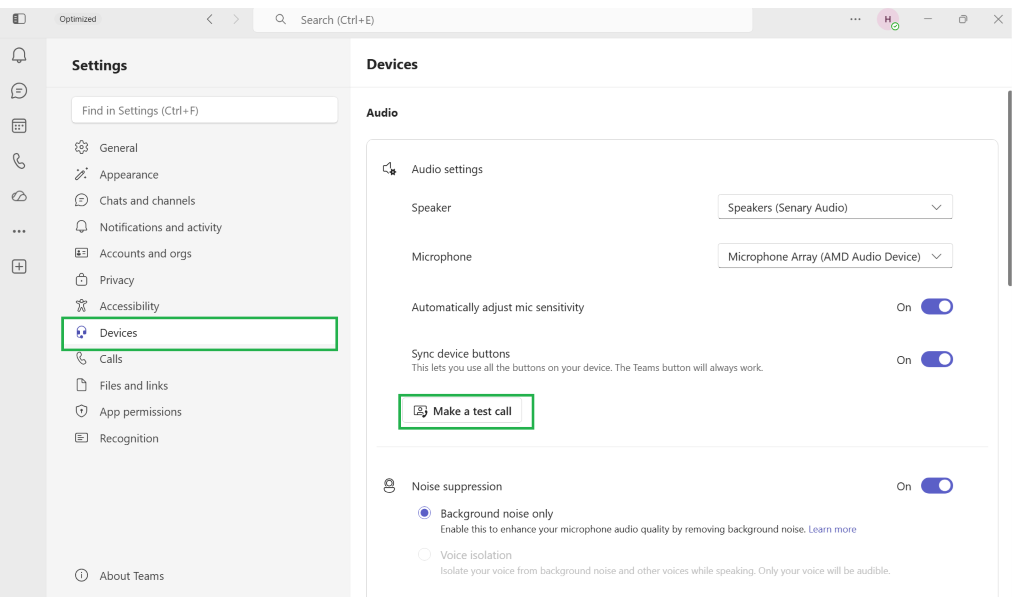Click About Teams

(x=131, y=576)
